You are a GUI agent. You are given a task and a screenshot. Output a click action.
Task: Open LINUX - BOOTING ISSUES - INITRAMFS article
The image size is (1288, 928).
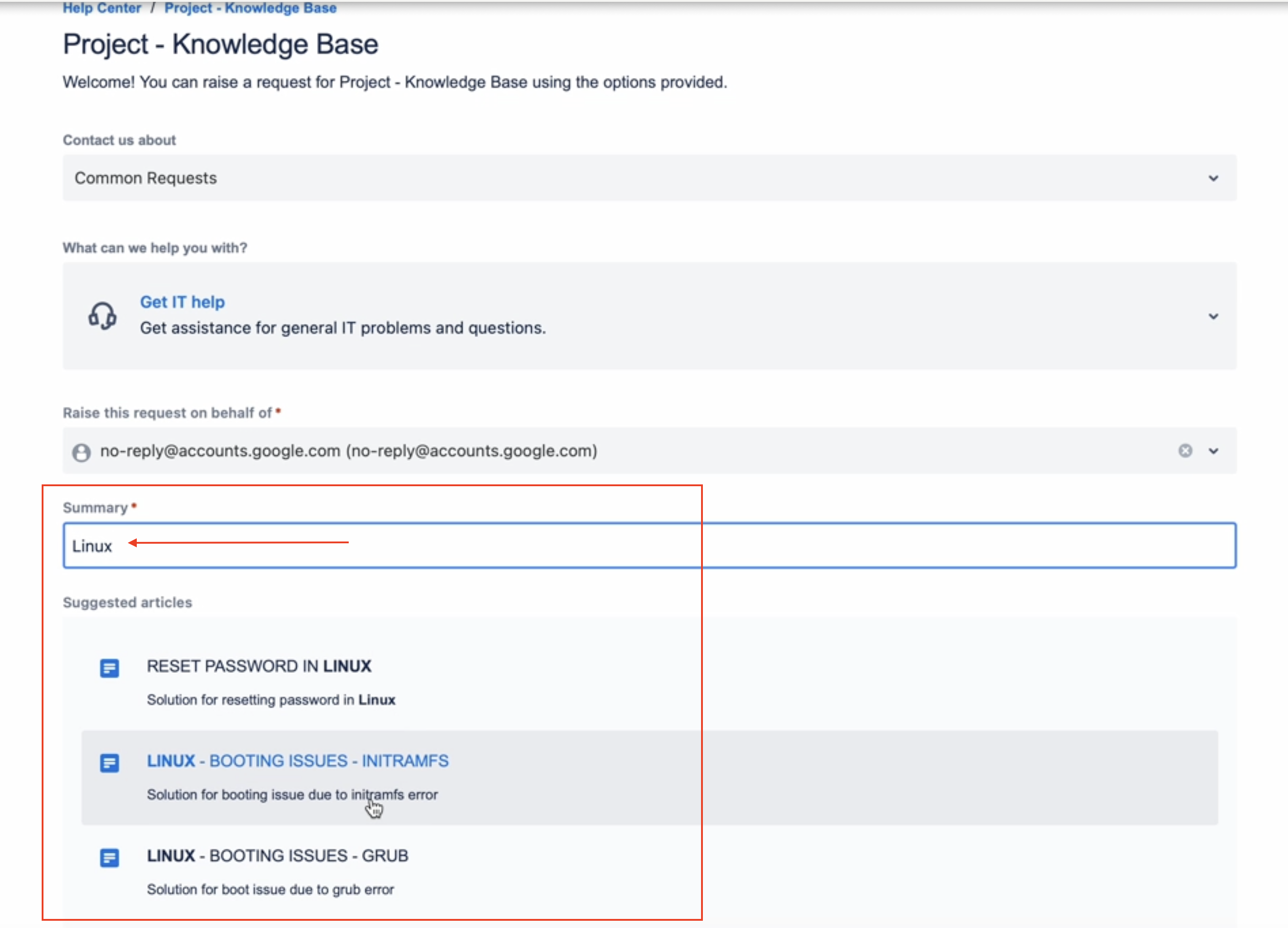(298, 761)
